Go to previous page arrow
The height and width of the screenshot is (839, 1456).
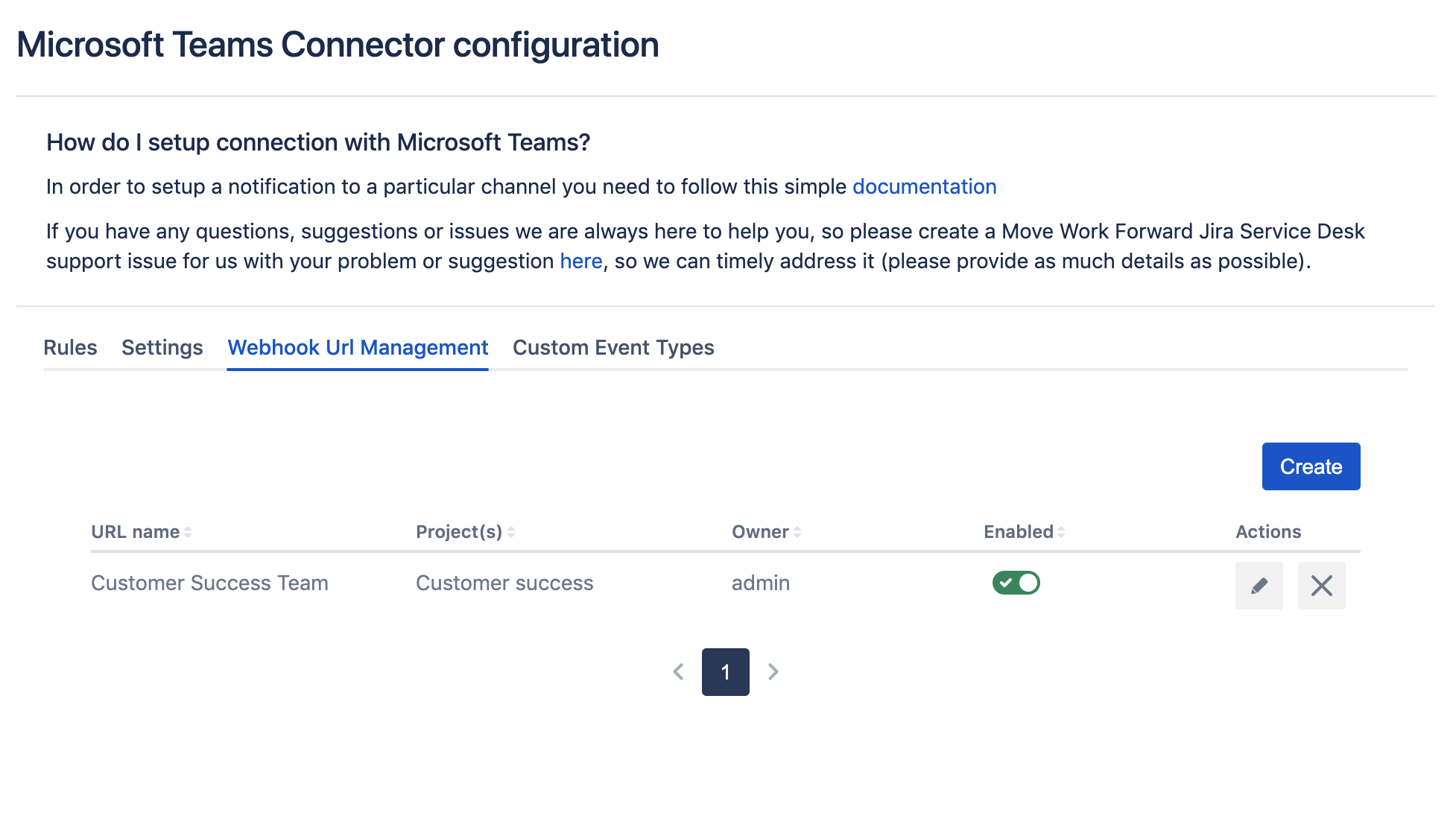(x=678, y=672)
